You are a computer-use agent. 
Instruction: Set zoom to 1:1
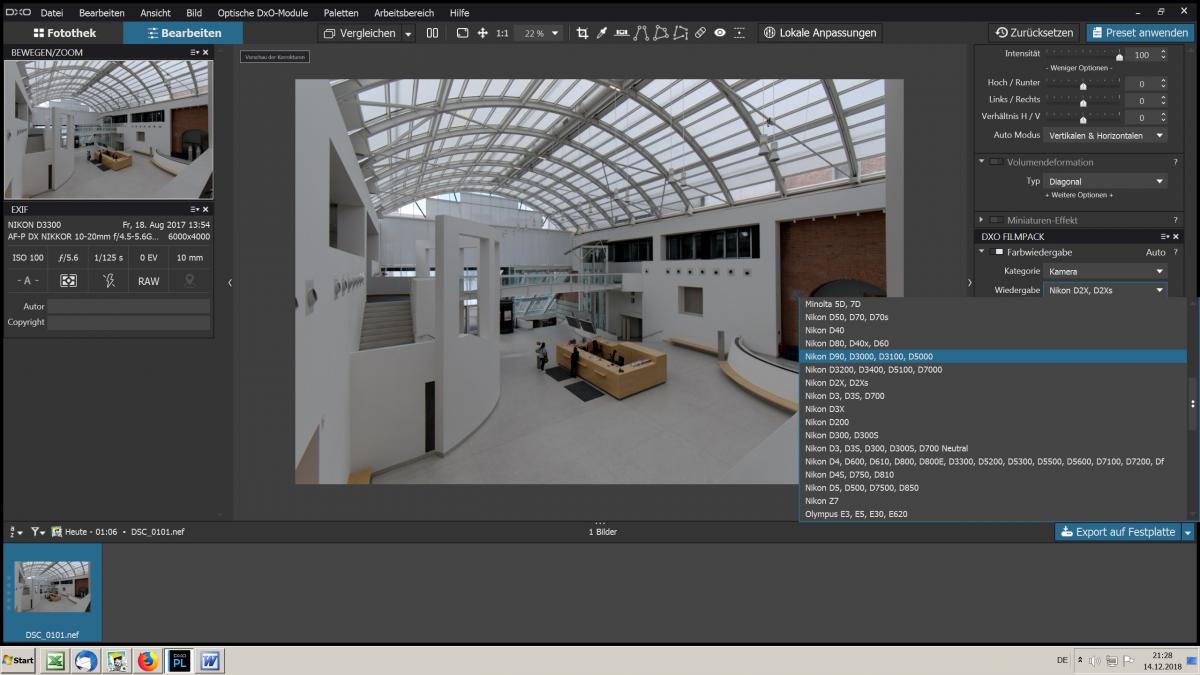point(502,33)
